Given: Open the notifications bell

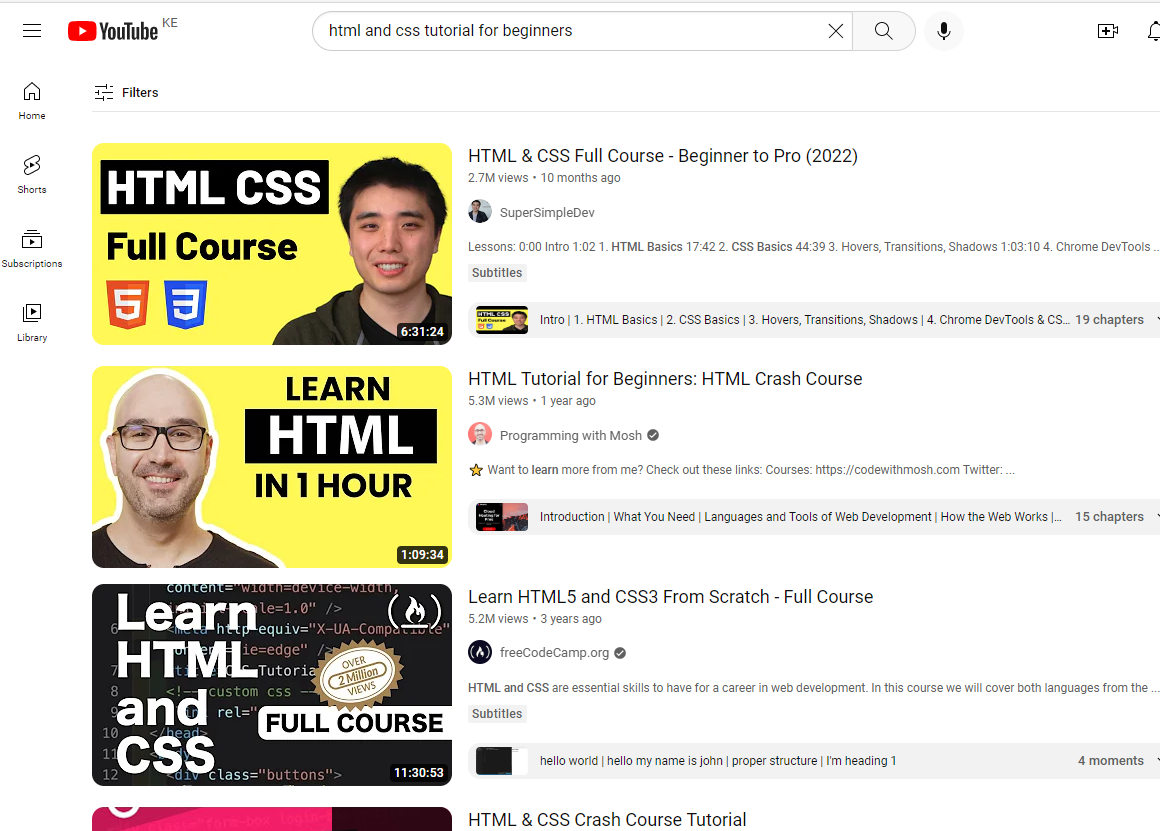Looking at the screenshot, I should point(1153,31).
